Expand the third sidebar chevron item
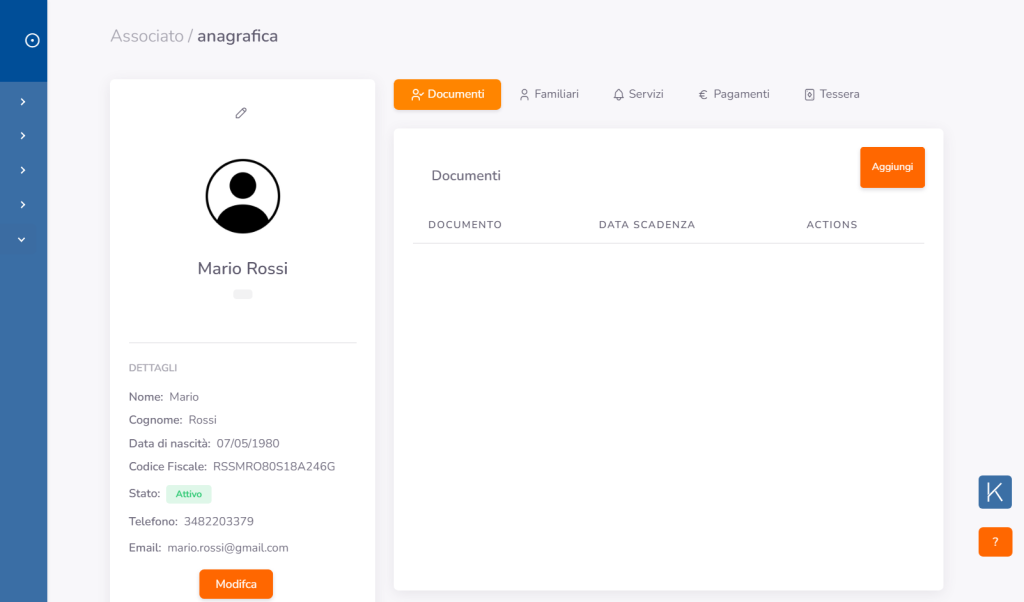The width and height of the screenshot is (1024, 602). tap(22, 170)
